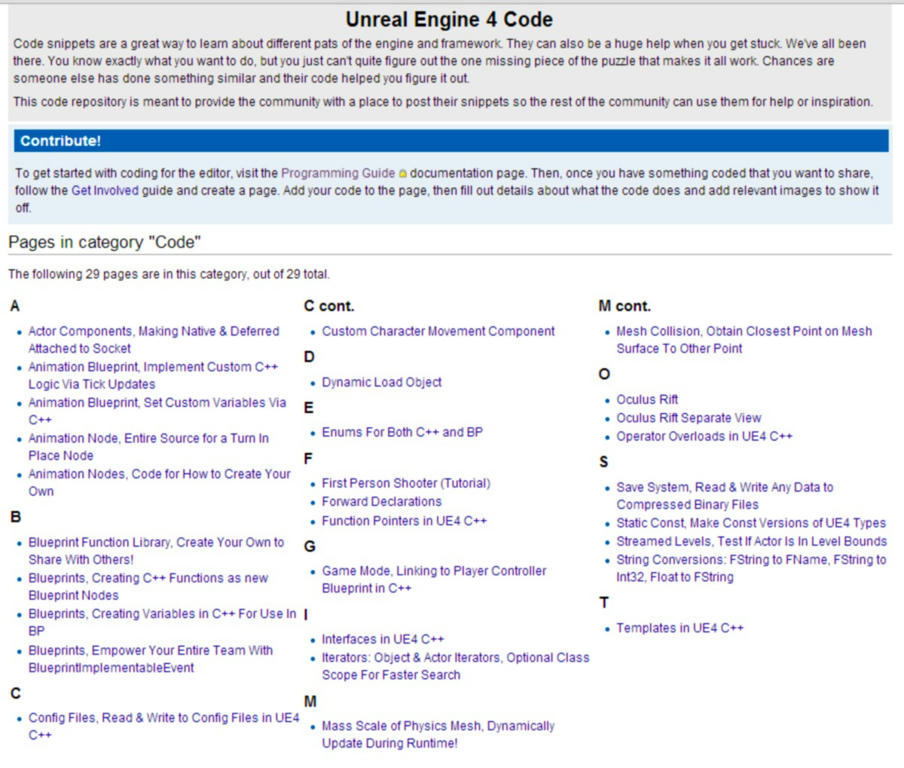Open Oculus Rift Separate View link

point(689,418)
